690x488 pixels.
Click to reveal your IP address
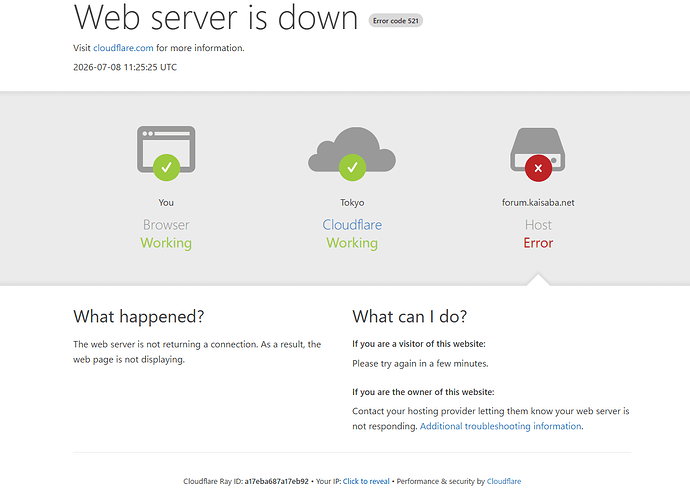[x=366, y=481]
